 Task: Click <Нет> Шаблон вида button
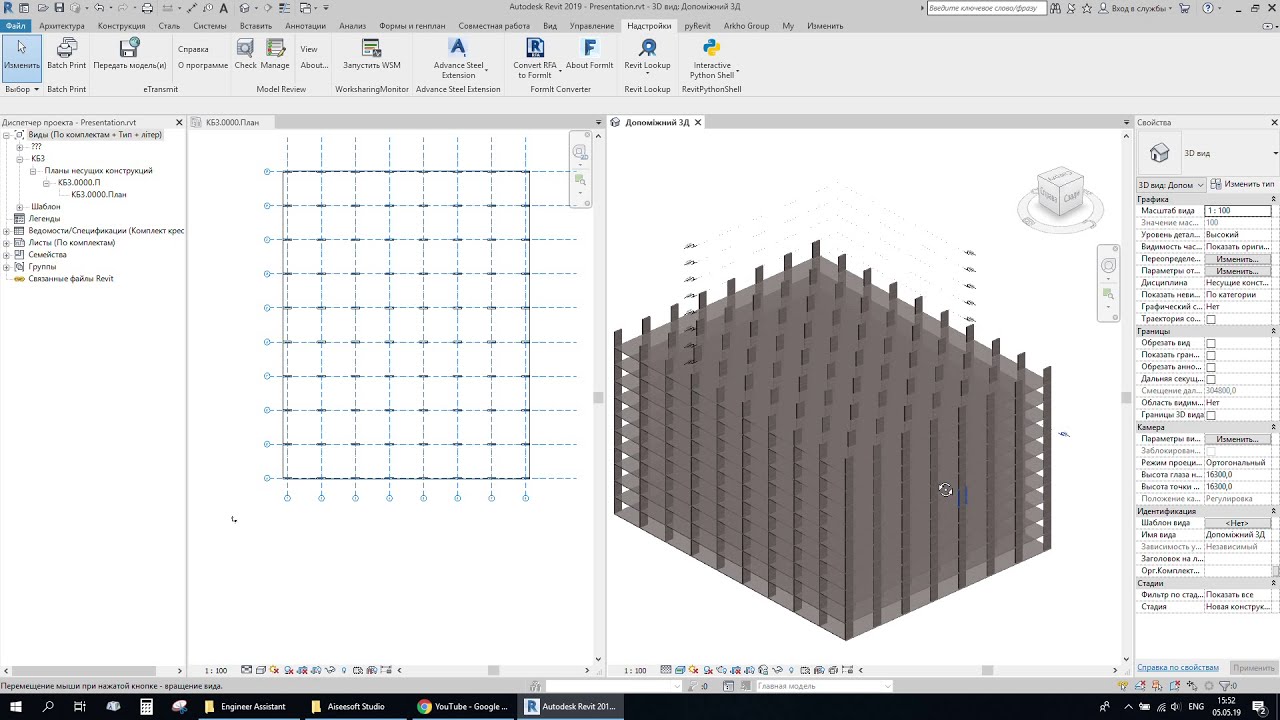point(1237,523)
